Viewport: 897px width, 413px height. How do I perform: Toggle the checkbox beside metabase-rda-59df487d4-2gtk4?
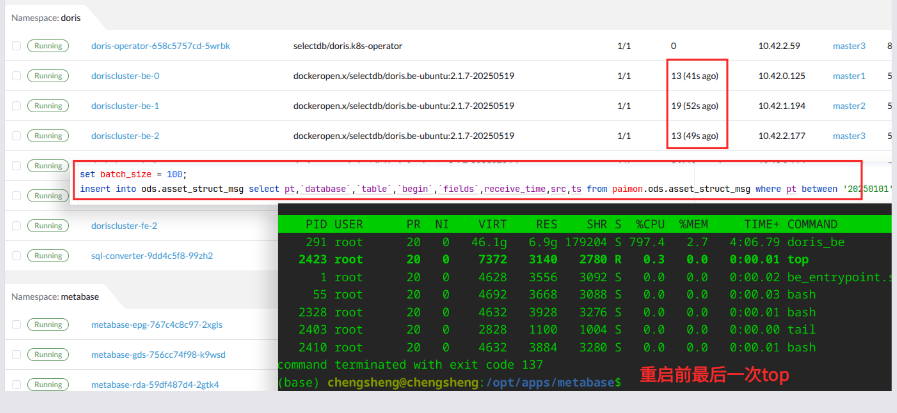click(x=17, y=384)
